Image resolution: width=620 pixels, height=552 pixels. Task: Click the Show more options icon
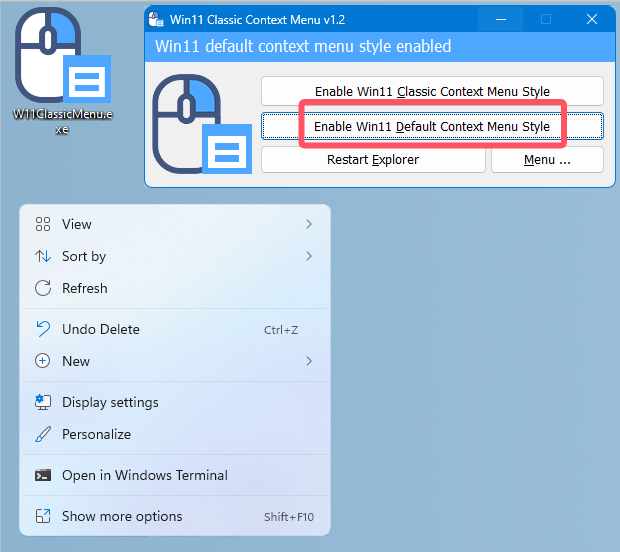pos(43,516)
